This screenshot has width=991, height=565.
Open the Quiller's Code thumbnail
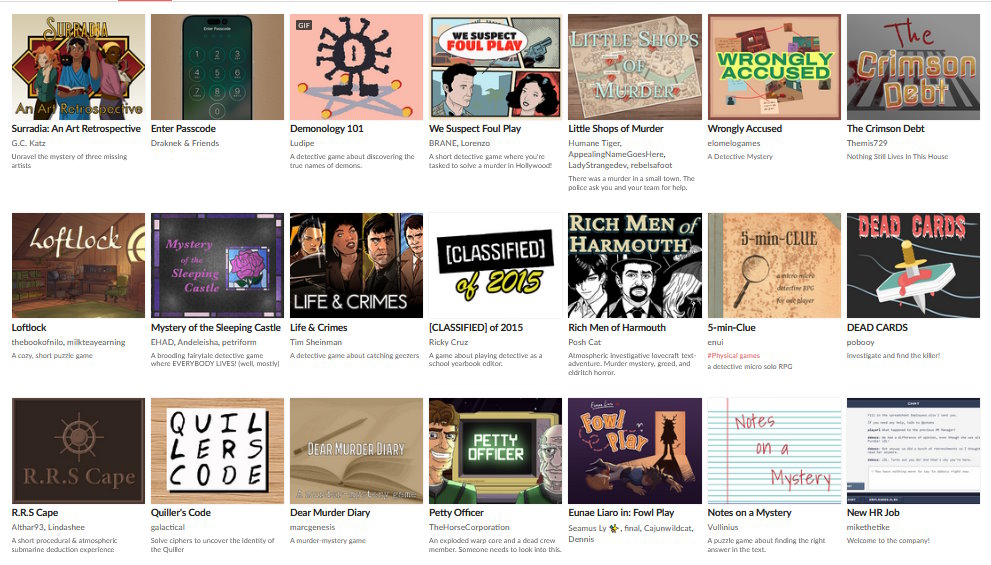coord(217,451)
